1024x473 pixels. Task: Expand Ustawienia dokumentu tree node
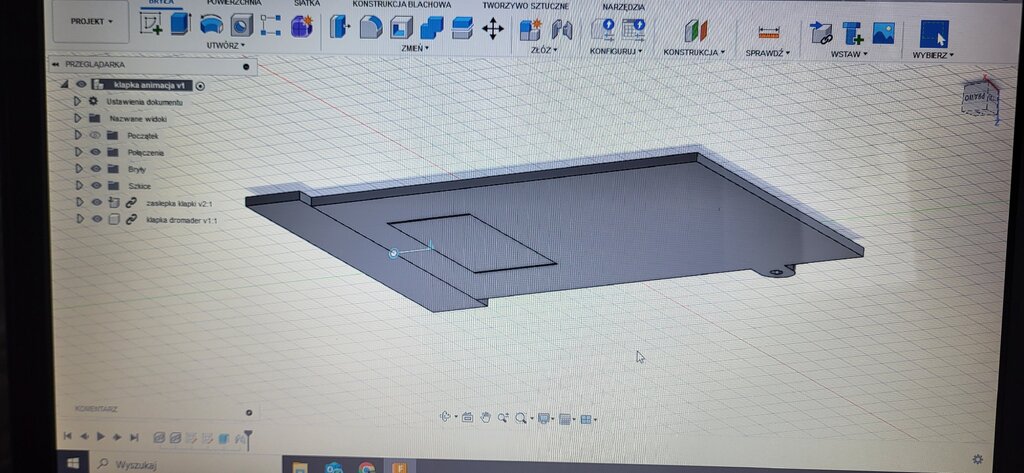77,102
